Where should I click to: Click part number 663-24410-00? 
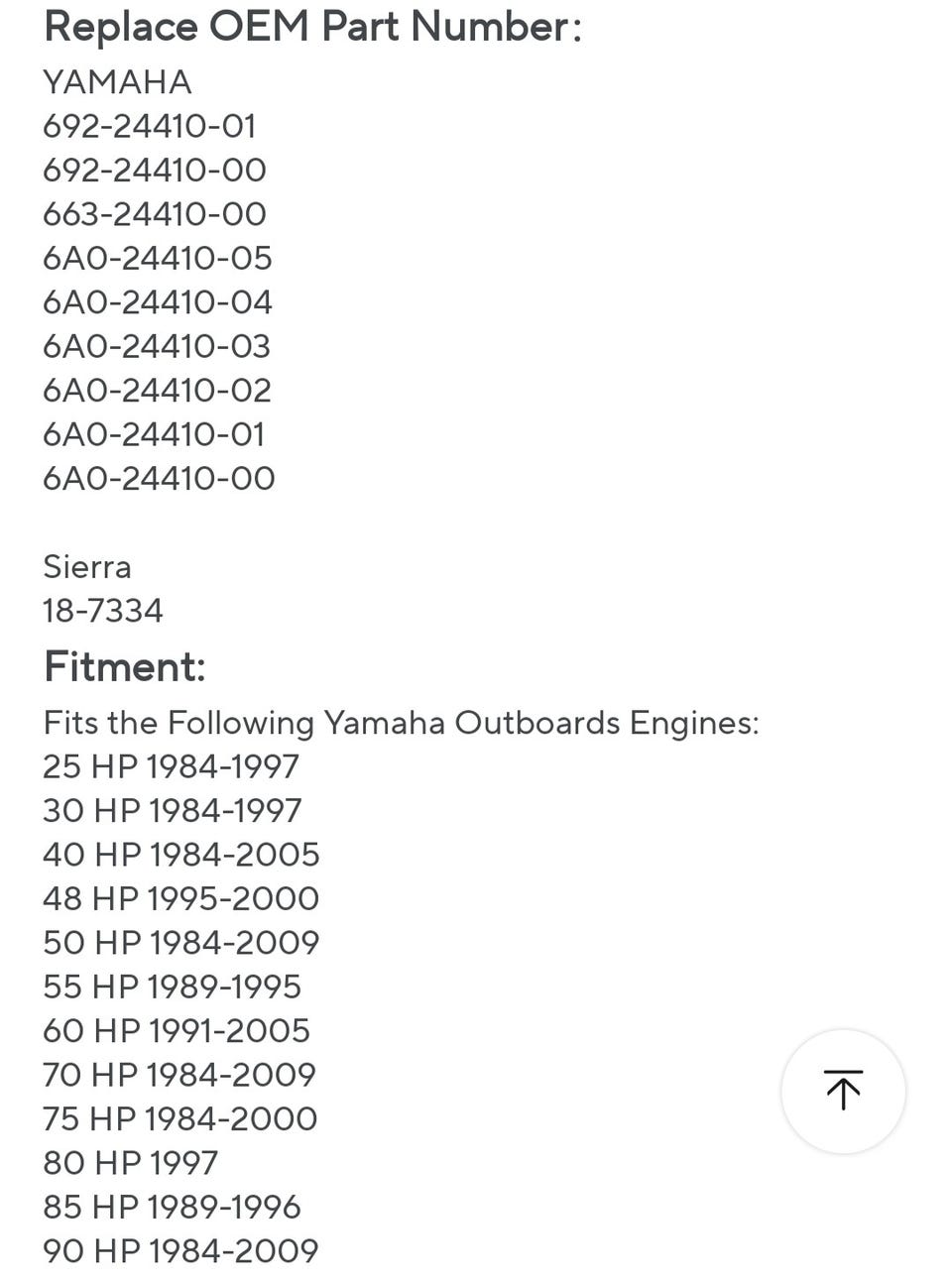coord(155,214)
